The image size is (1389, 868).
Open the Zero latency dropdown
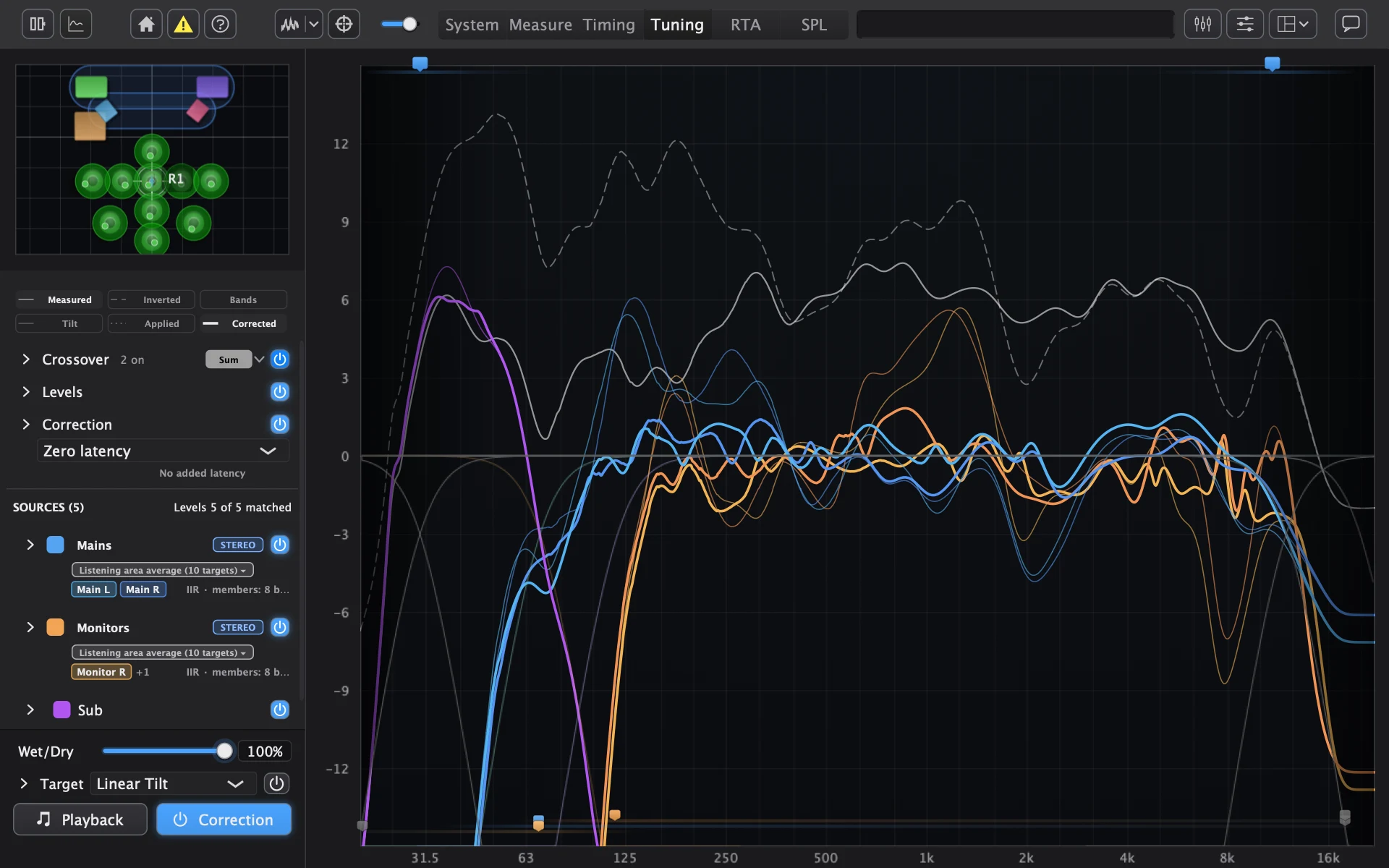tap(163, 451)
